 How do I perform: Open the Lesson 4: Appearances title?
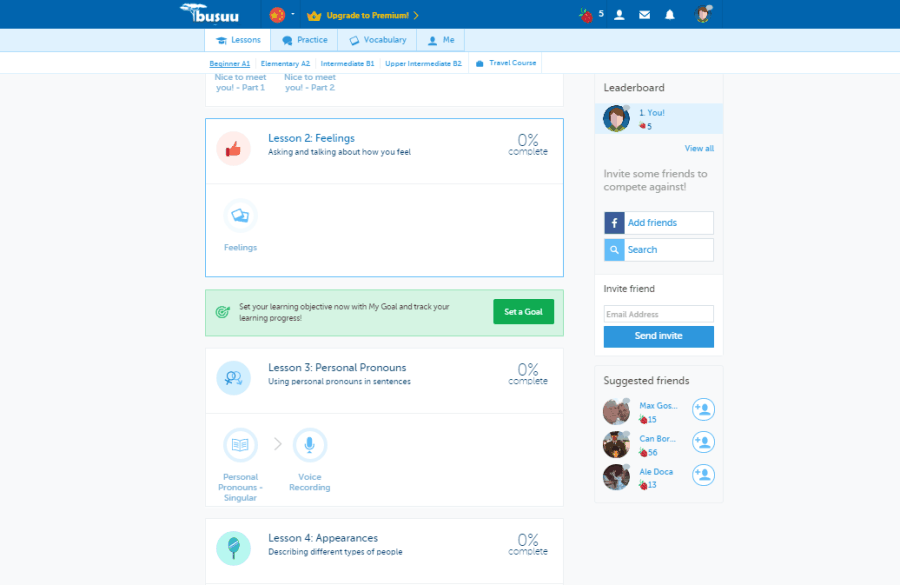point(323,538)
